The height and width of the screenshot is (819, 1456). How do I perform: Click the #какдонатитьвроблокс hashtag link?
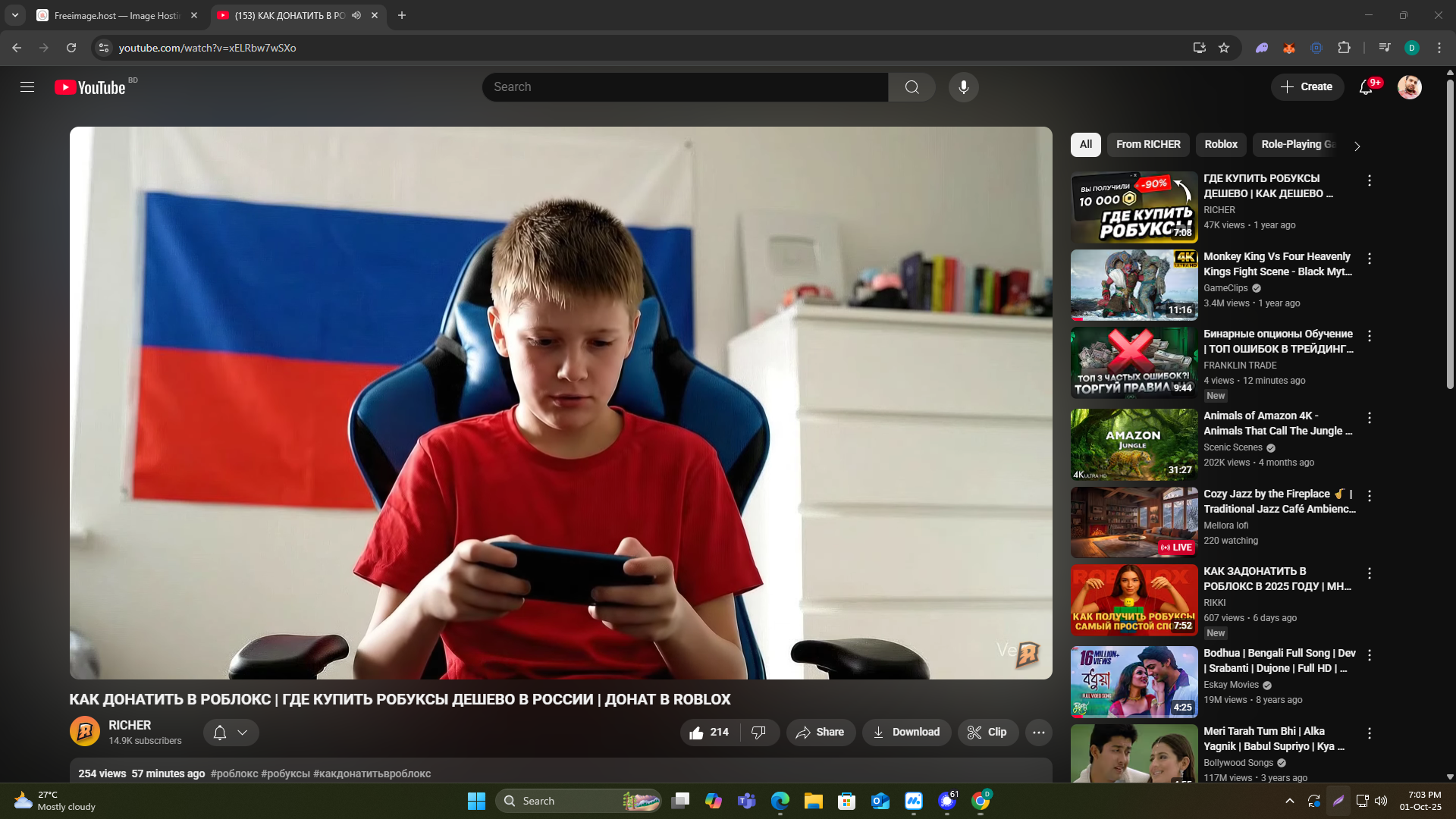372,773
